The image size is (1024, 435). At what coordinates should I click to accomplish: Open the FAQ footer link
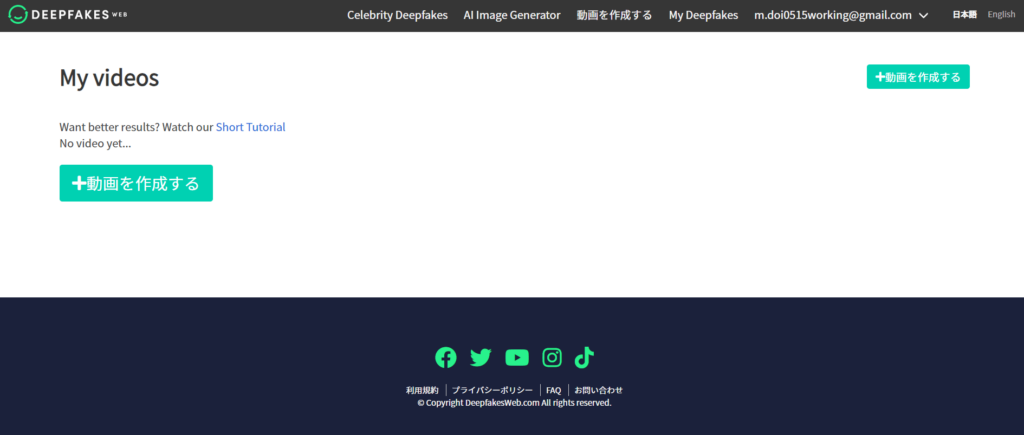554,390
